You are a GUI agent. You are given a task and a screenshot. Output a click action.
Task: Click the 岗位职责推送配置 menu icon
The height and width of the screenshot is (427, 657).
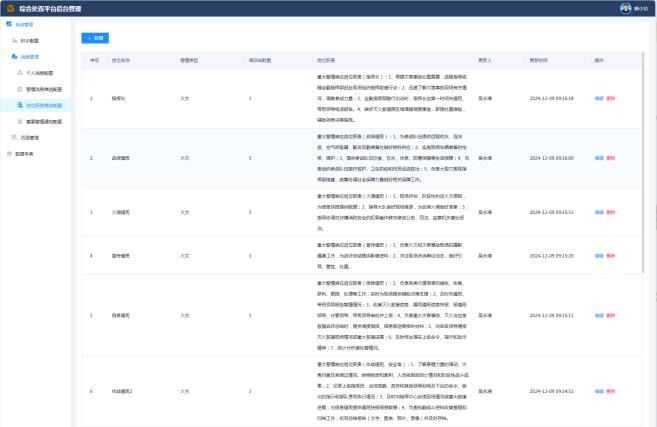[x=20, y=103]
